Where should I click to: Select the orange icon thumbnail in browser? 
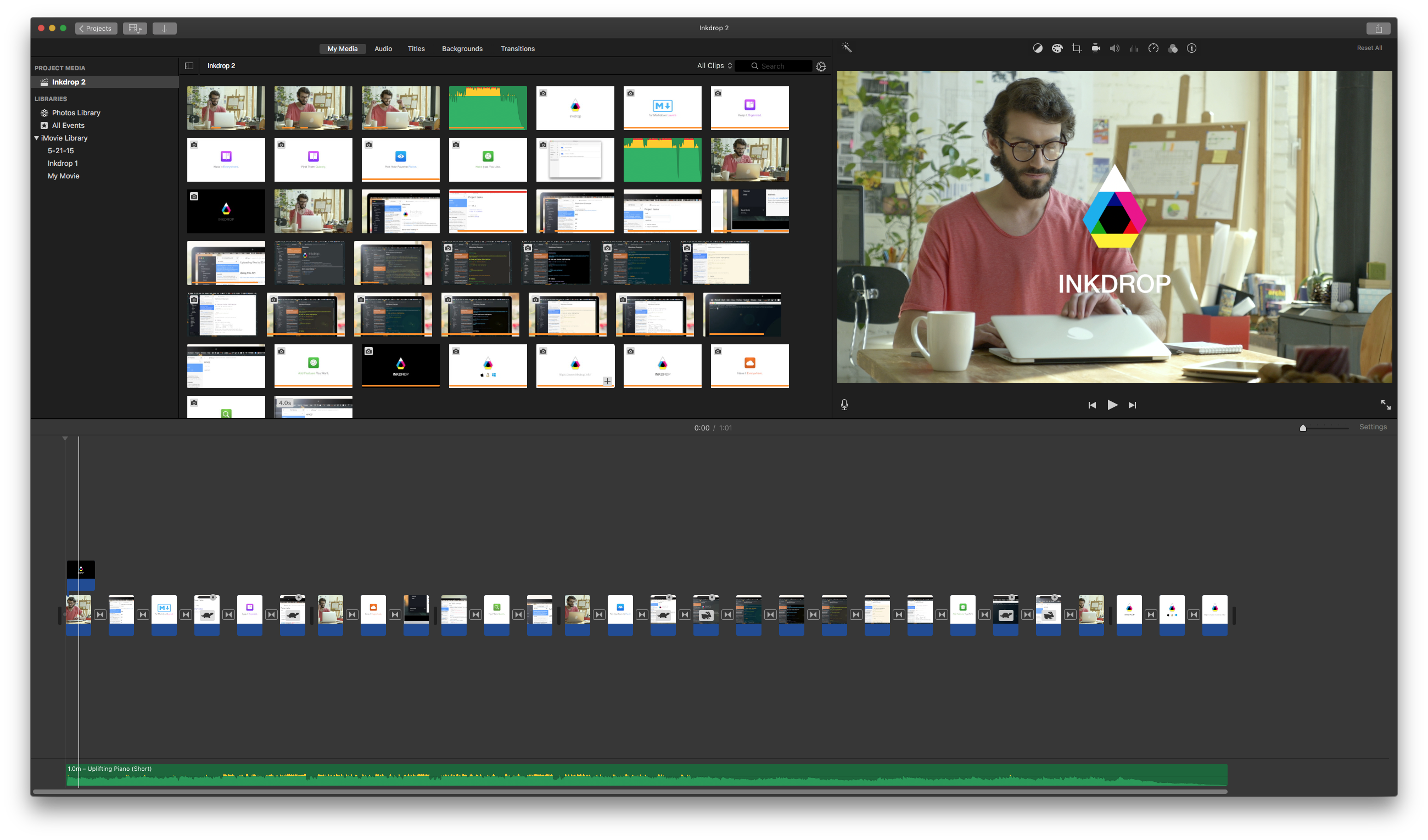click(749, 366)
